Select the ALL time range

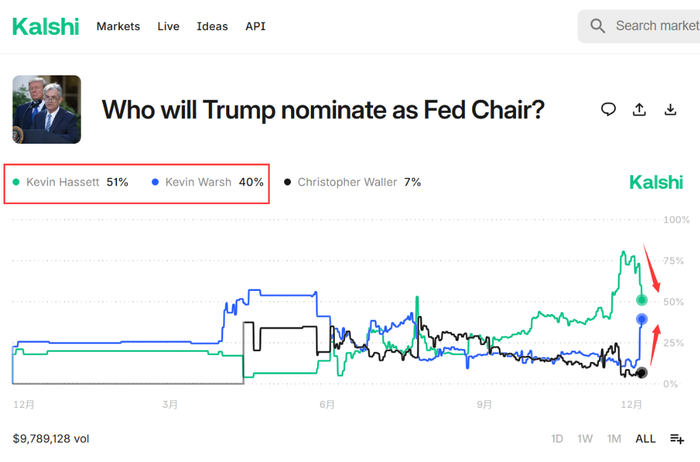(x=645, y=438)
